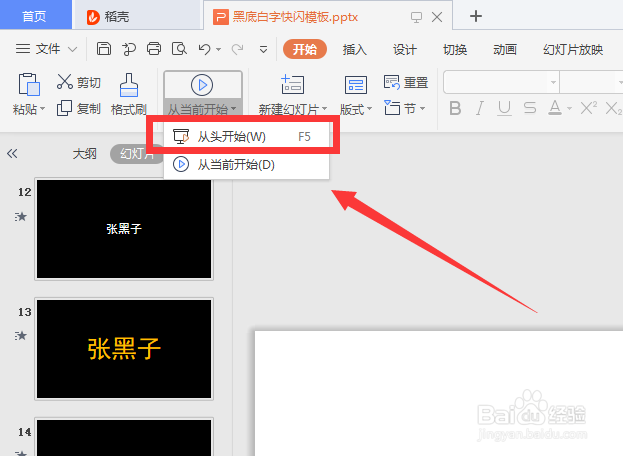Click the Print icon
623x456 pixels.
(154, 49)
